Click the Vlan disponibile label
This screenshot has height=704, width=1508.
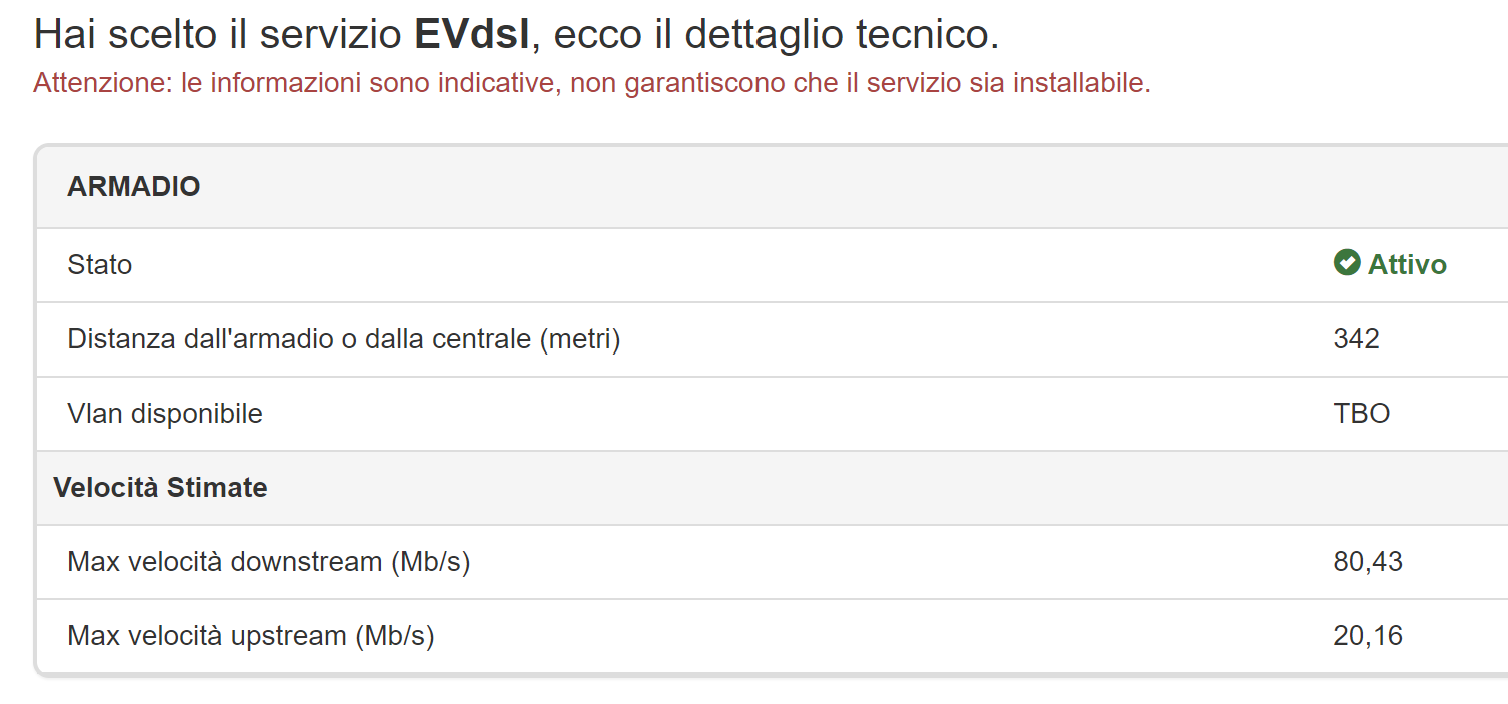tap(165, 413)
